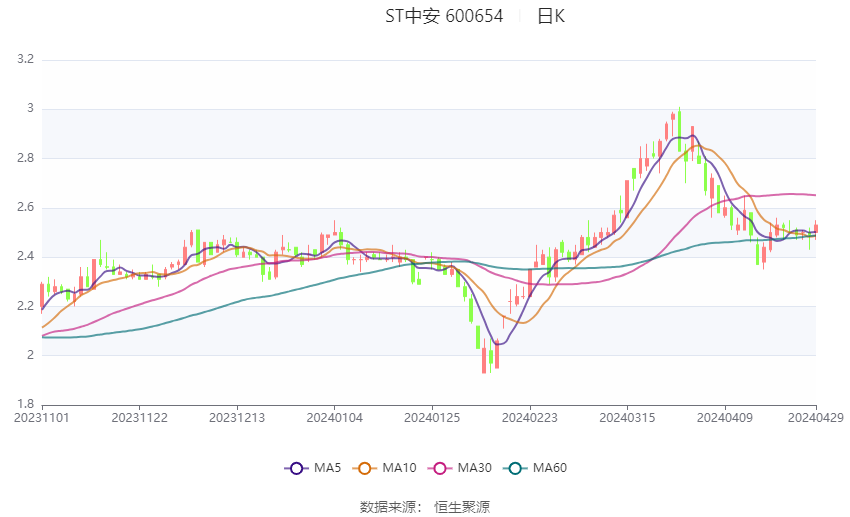Click y-axis value 2.8

25,158
